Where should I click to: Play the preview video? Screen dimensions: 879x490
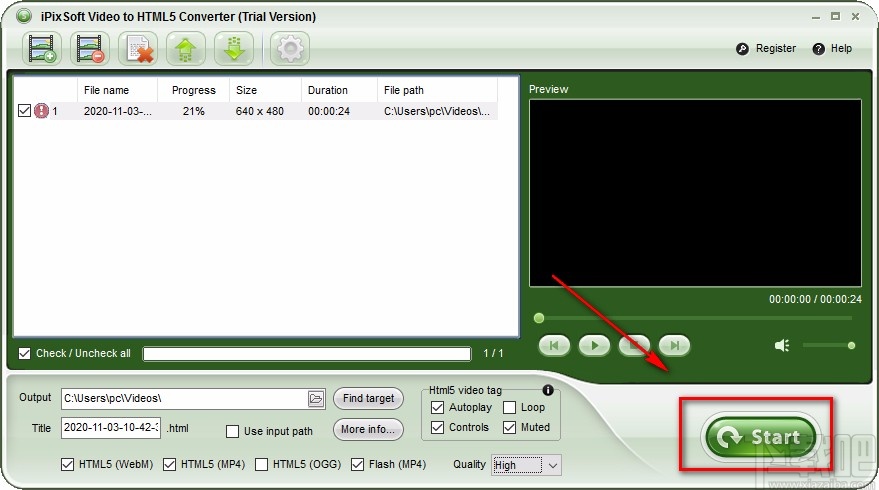(x=594, y=345)
